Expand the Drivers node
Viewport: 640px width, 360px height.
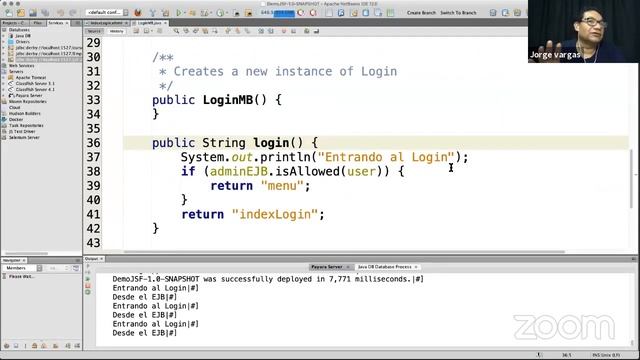4,42
